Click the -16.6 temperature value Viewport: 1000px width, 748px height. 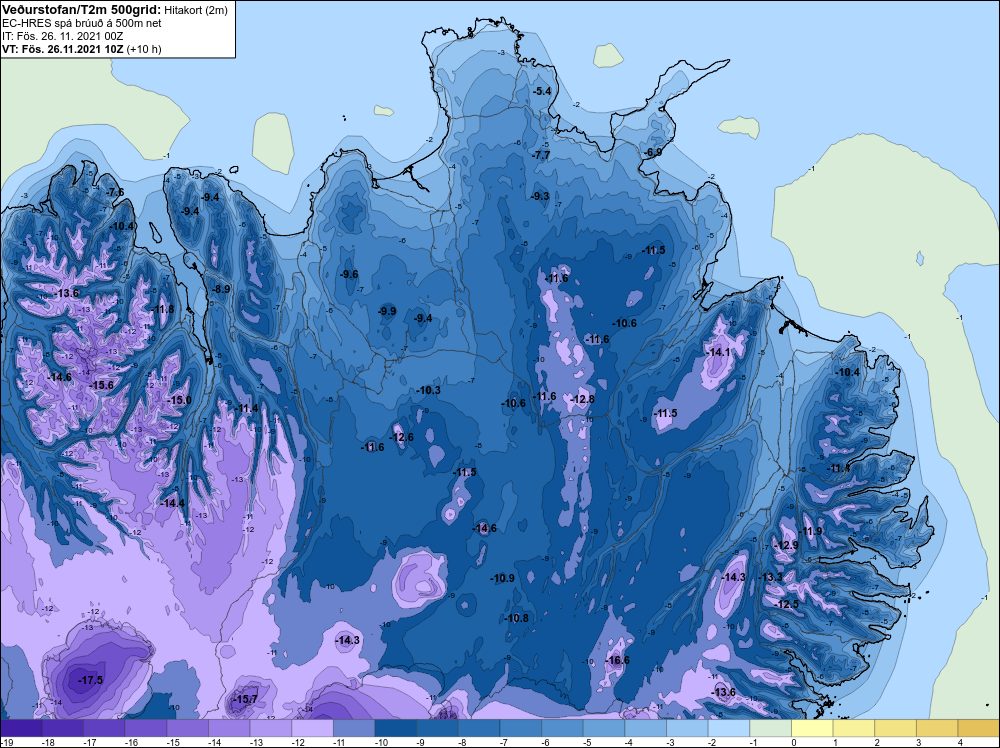[617, 660]
